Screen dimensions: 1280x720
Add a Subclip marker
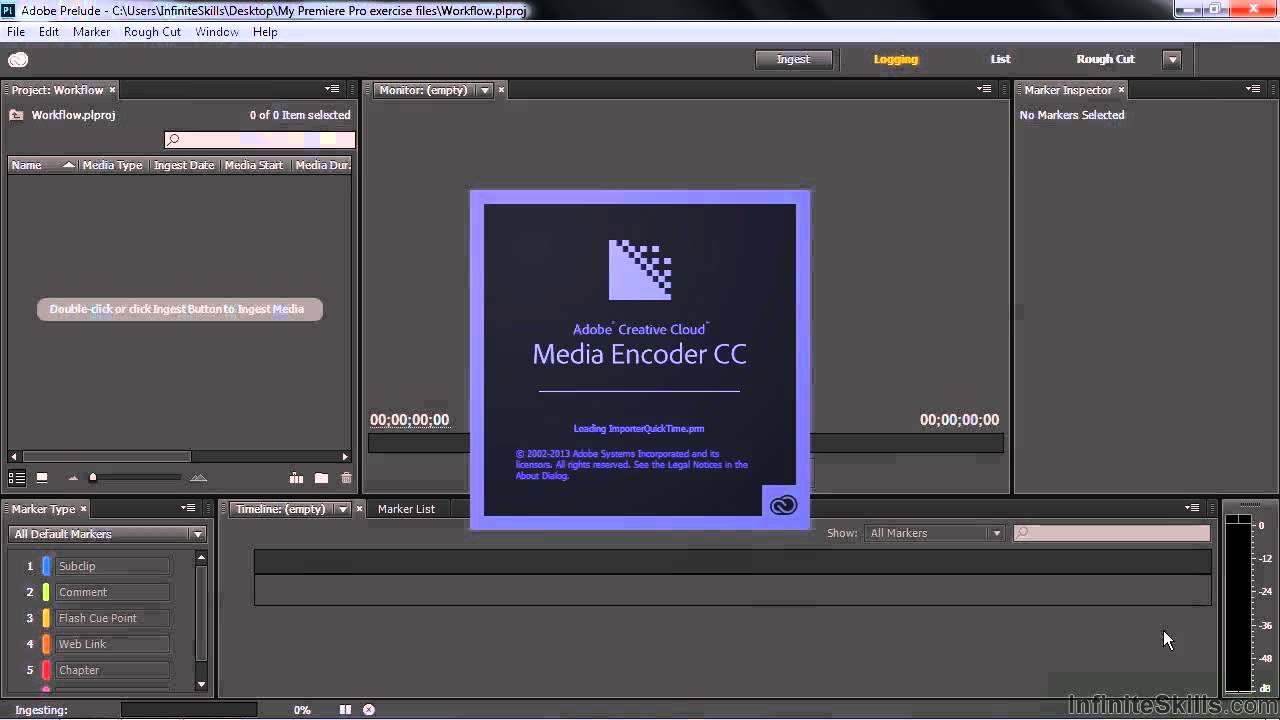pyautogui.click(x=112, y=566)
